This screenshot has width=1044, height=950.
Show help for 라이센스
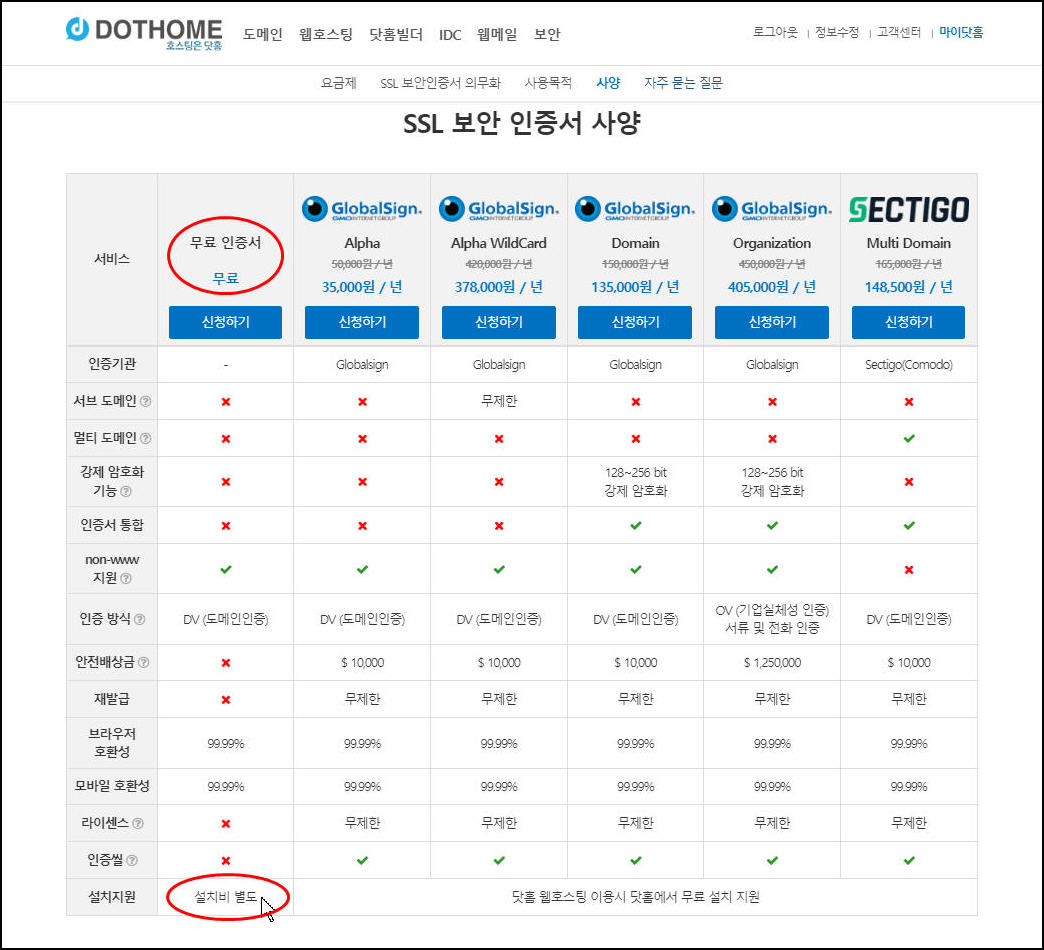click(138, 824)
